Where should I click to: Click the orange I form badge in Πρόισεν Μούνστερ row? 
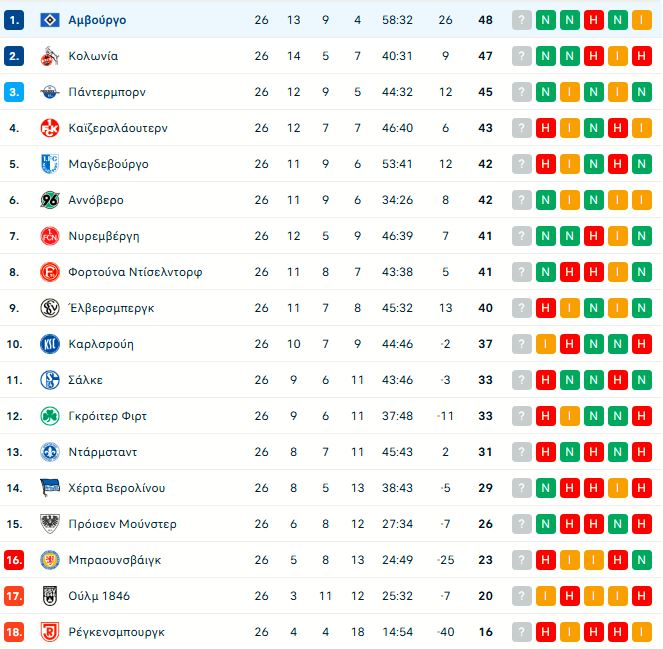(x=570, y=524)
